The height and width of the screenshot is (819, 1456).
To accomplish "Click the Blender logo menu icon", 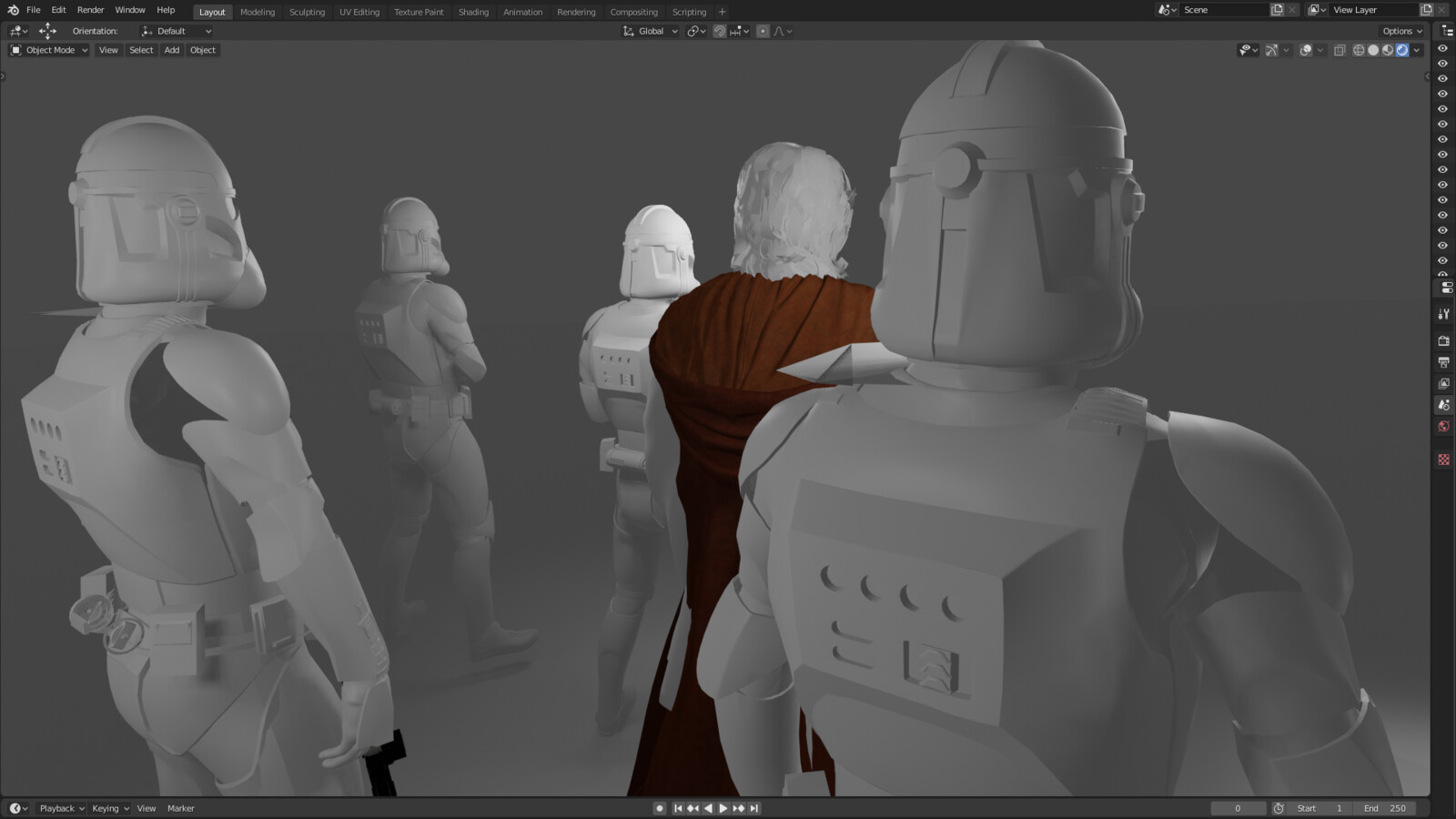I will tap(13, 10).
